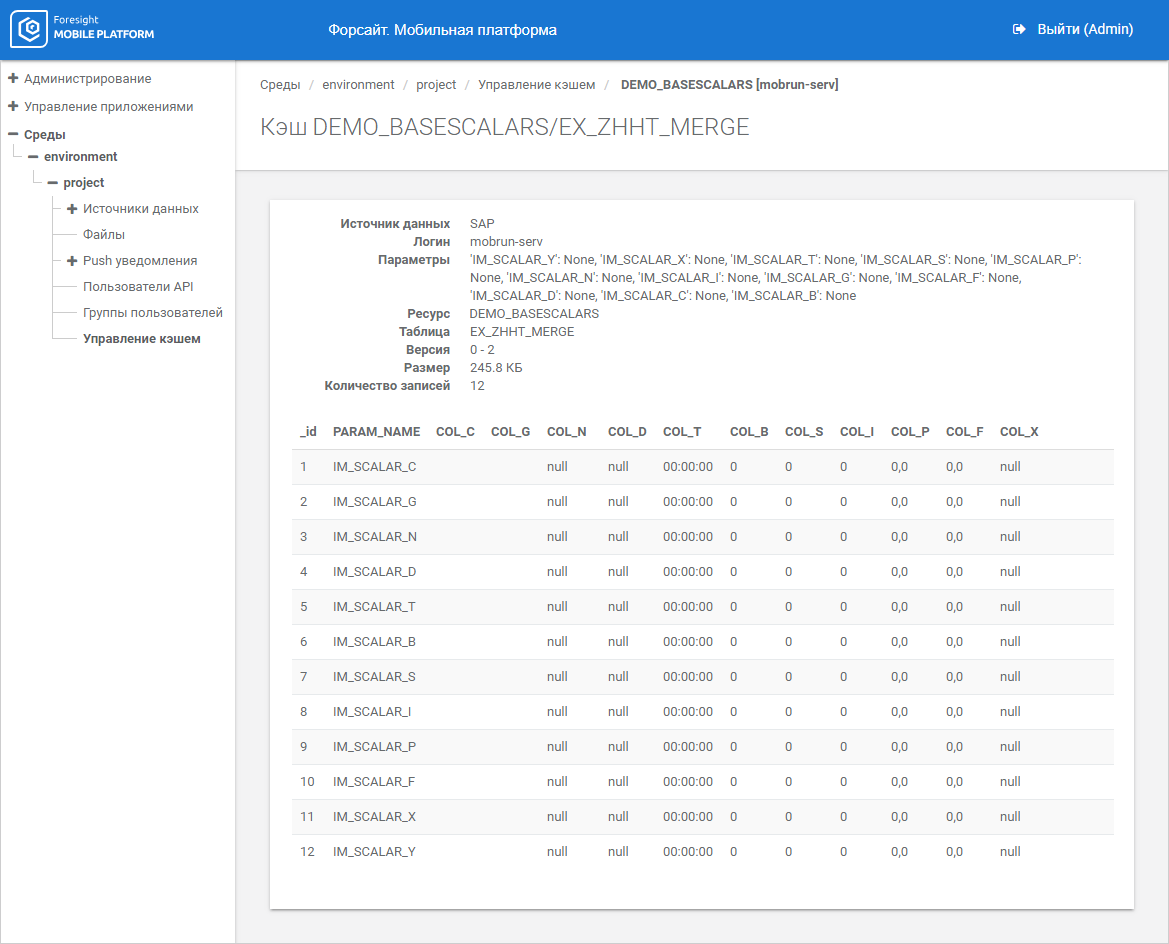This screenshot has height=944, width=1169.
Task: Expand Управление приложениями plus icon
Action: pos(13,106)
